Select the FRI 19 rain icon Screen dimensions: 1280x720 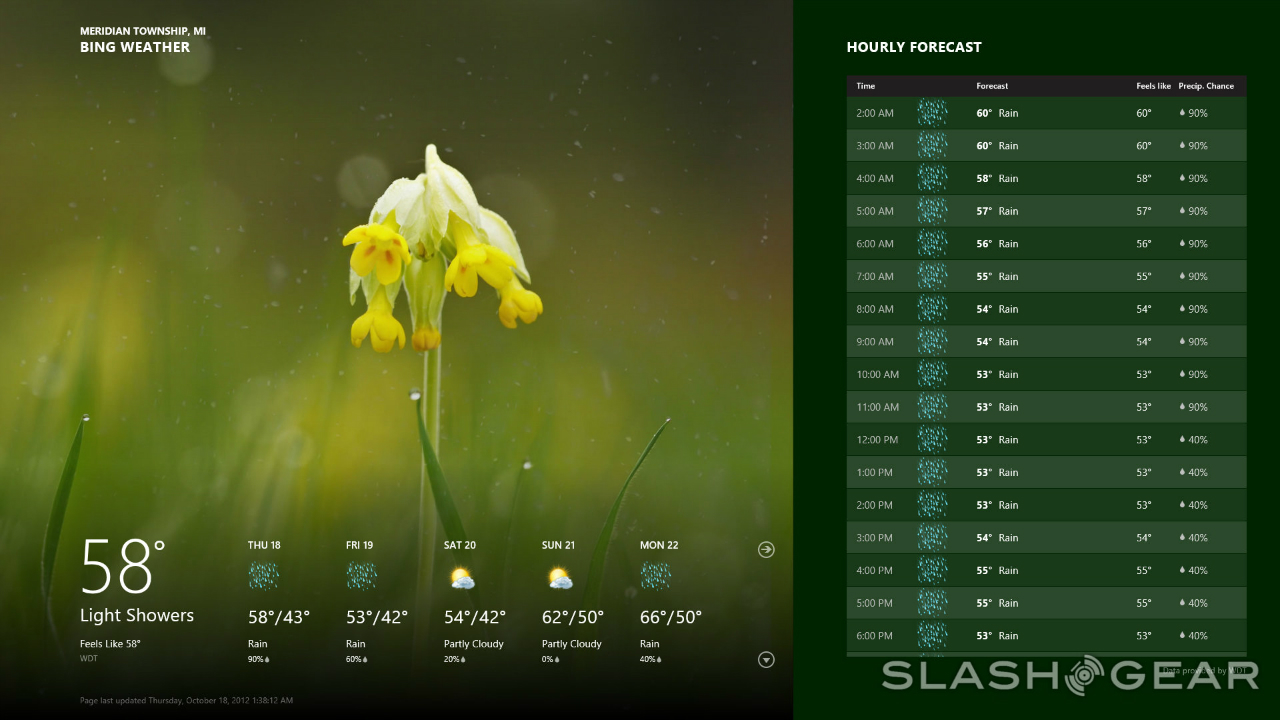(x=362, y=576)
